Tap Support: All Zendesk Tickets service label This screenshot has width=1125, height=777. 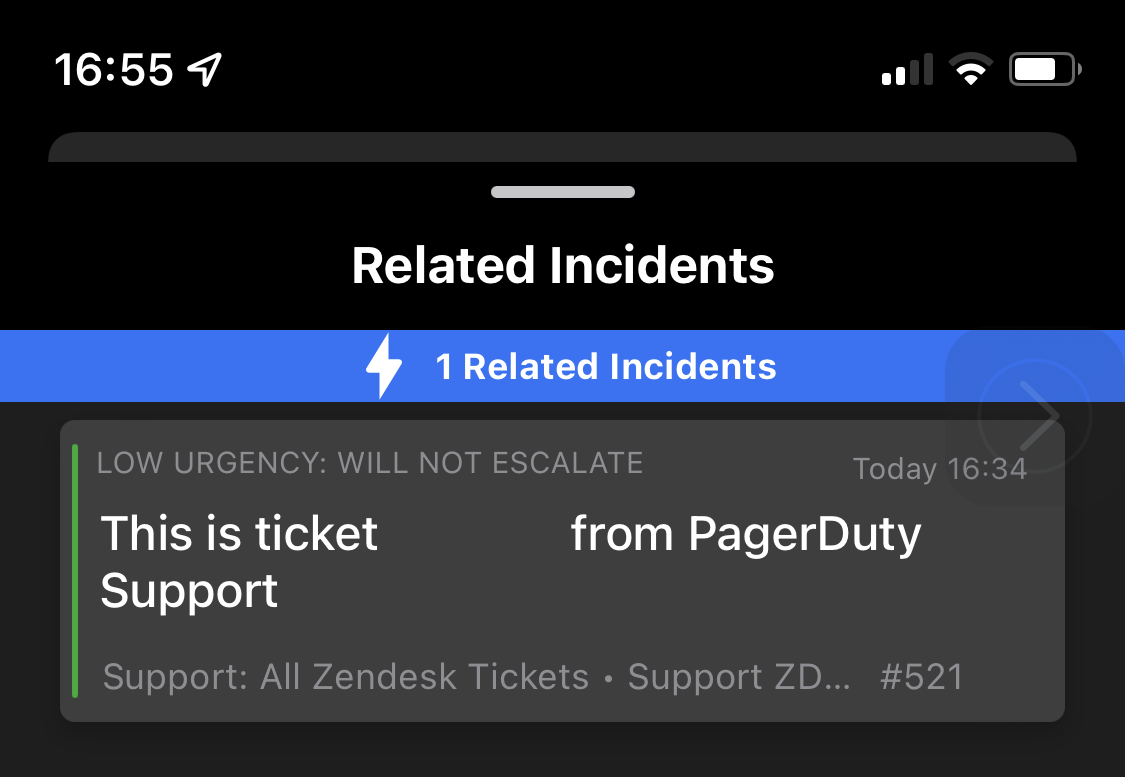point(346,677)
